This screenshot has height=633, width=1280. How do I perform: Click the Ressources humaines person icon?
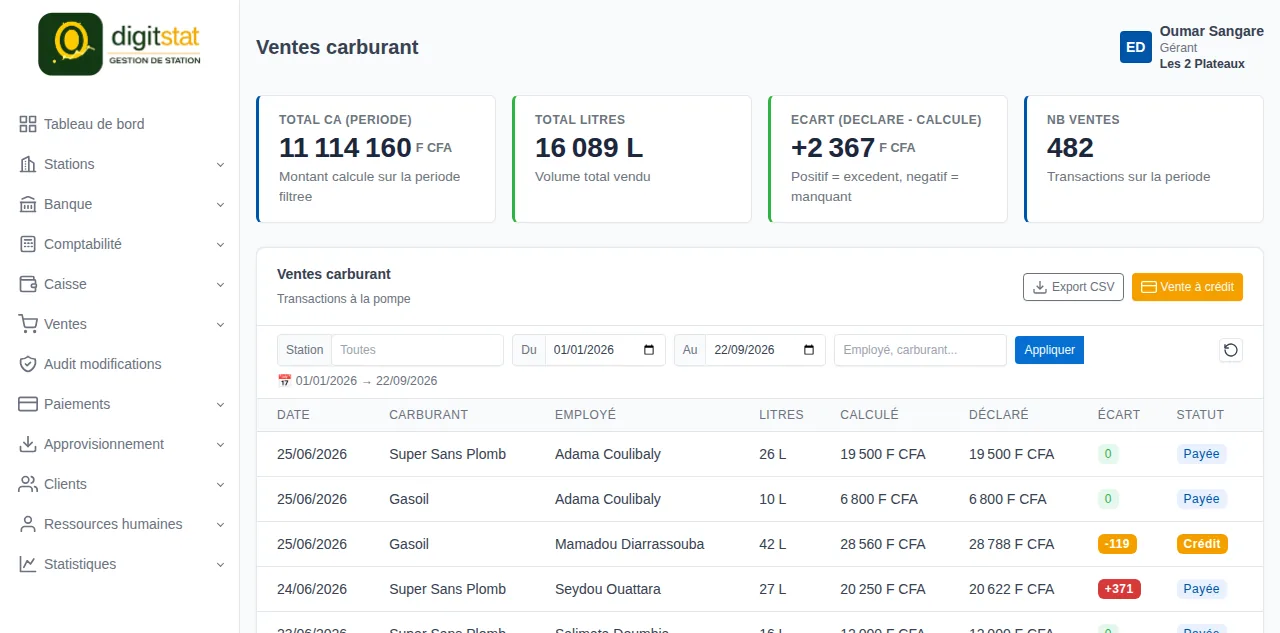tap(28, 524)
